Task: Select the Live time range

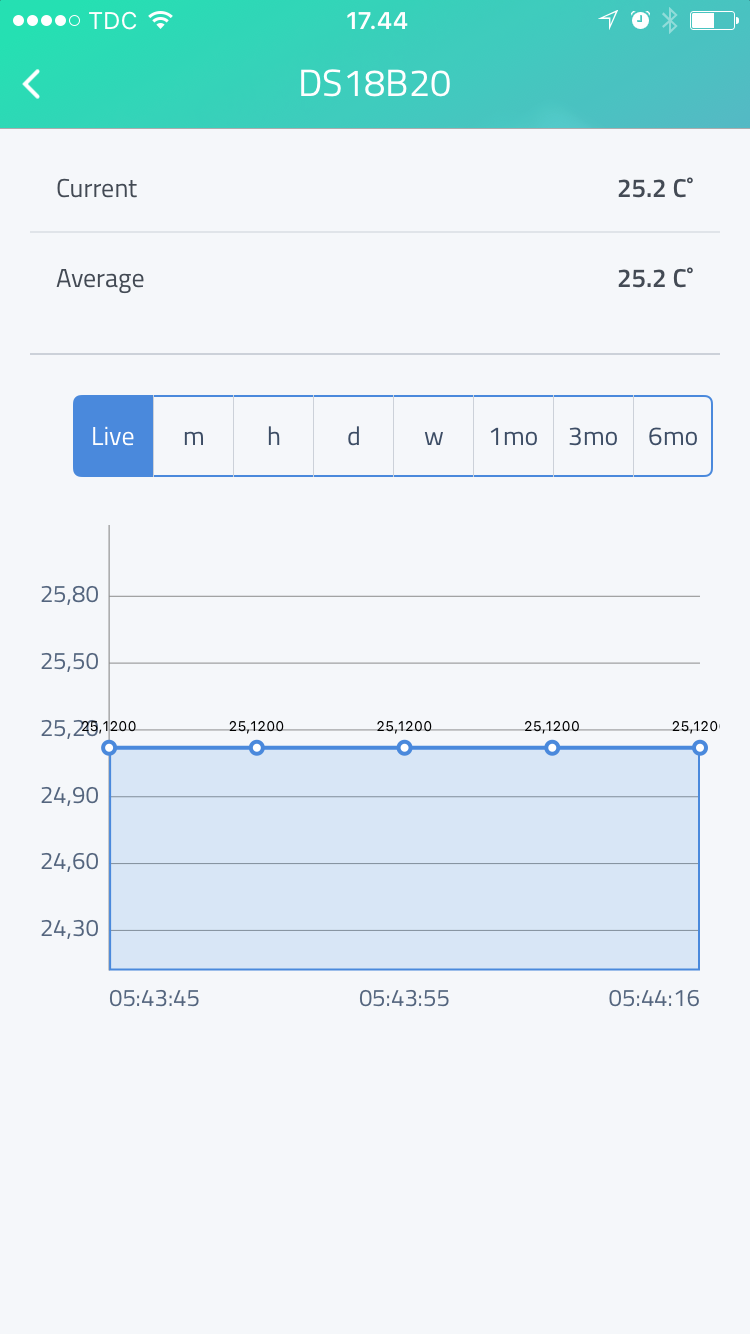Action: tap(113, 436)
